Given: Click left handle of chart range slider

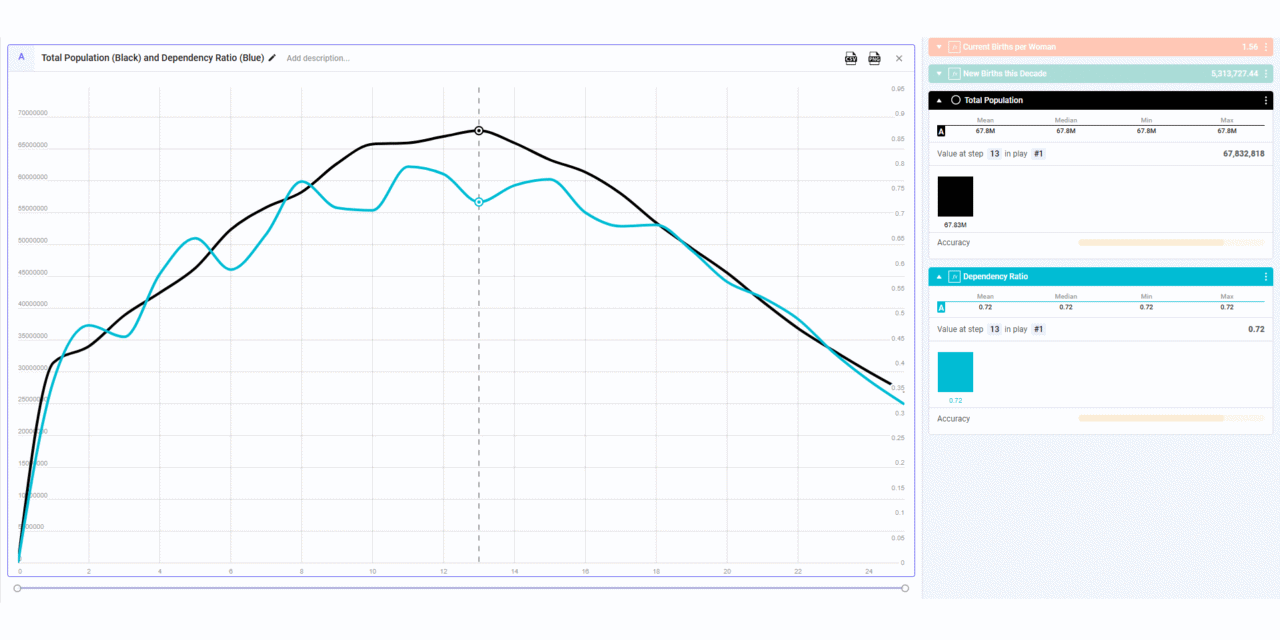Looking at the screenshot, I should [17, 588].
